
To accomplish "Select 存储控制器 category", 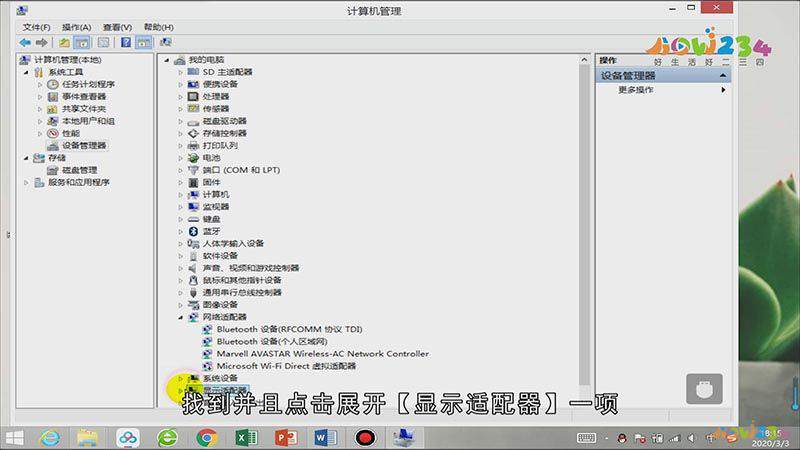I will point(224,133).
